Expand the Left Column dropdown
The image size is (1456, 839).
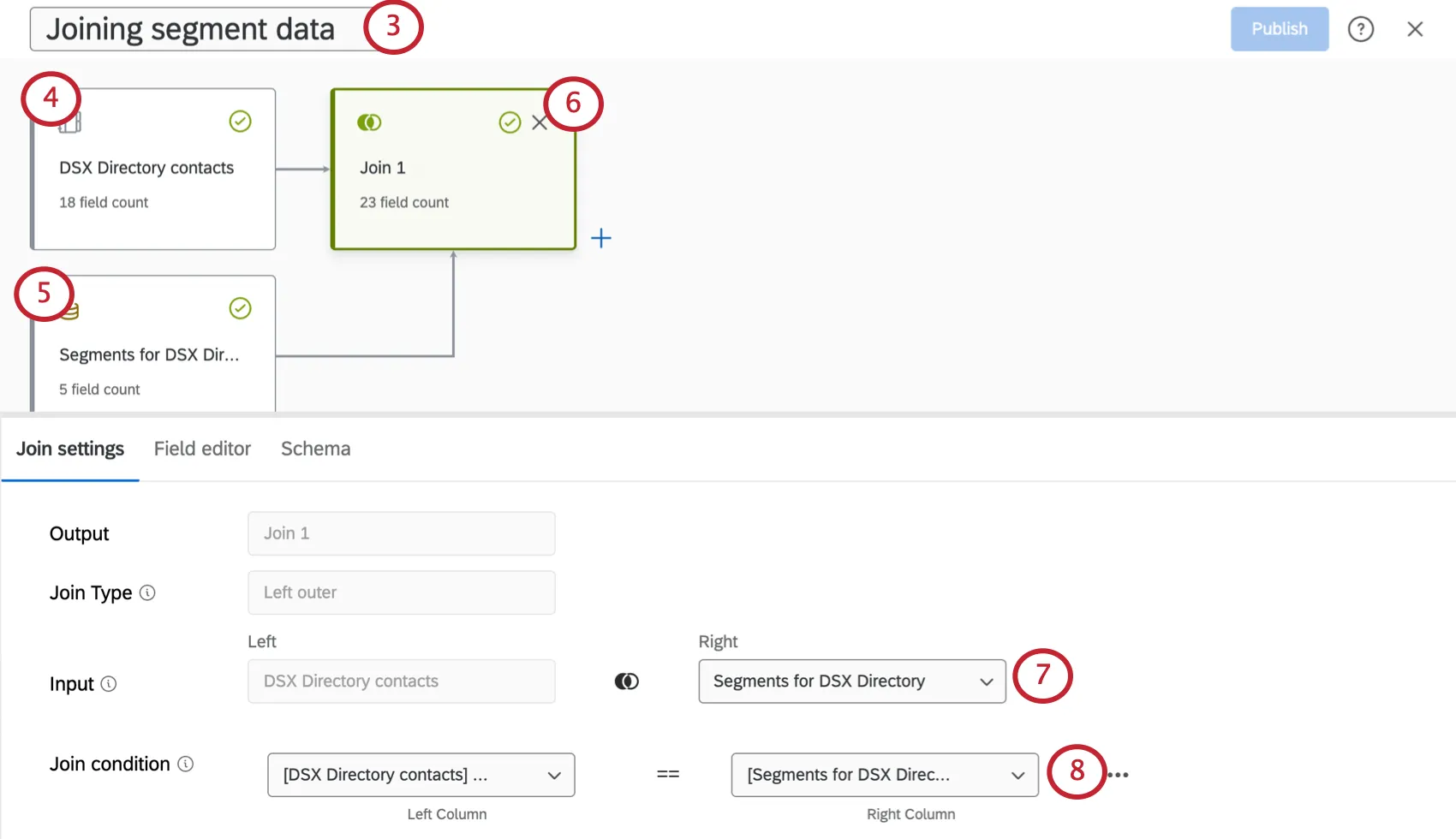pyautogui.click(x=421, y=775)
